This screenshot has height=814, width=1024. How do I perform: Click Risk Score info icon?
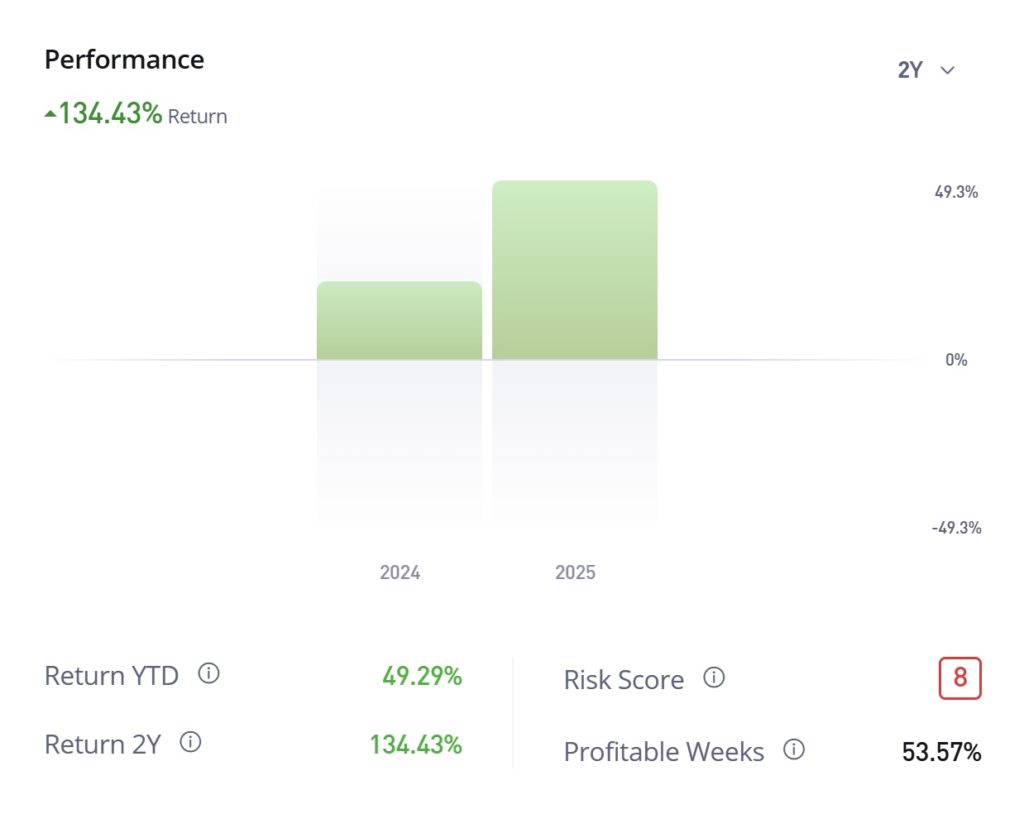pos(713,678)
